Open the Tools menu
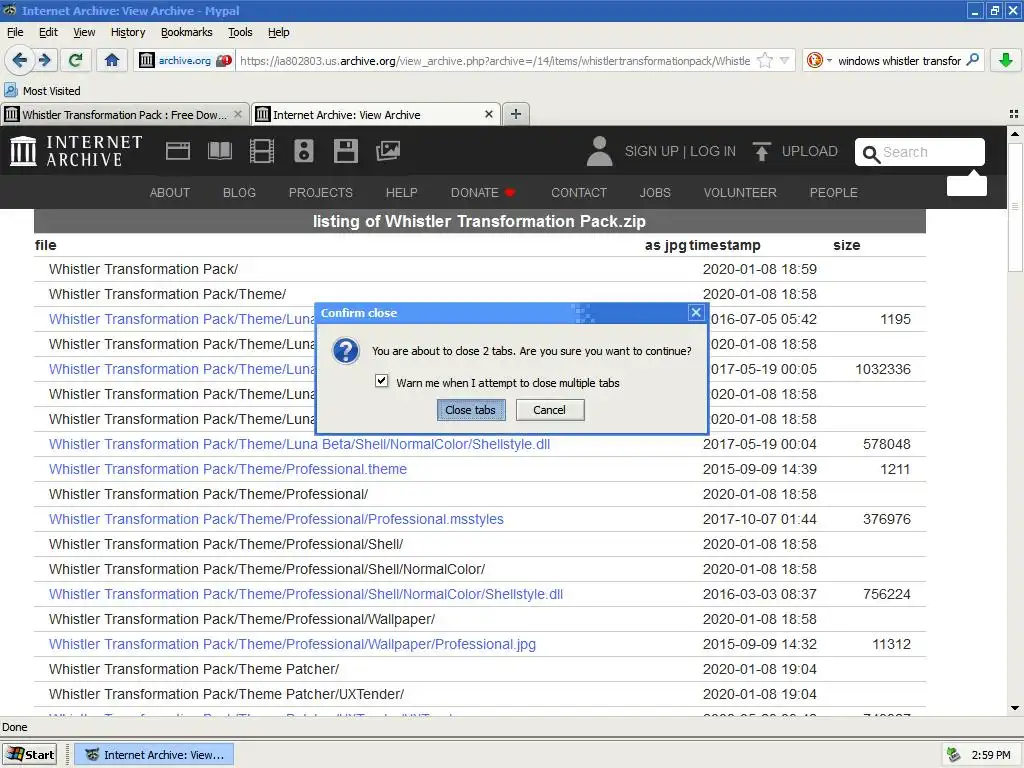The image size is (1024, 768). click(x=240, y=32)
